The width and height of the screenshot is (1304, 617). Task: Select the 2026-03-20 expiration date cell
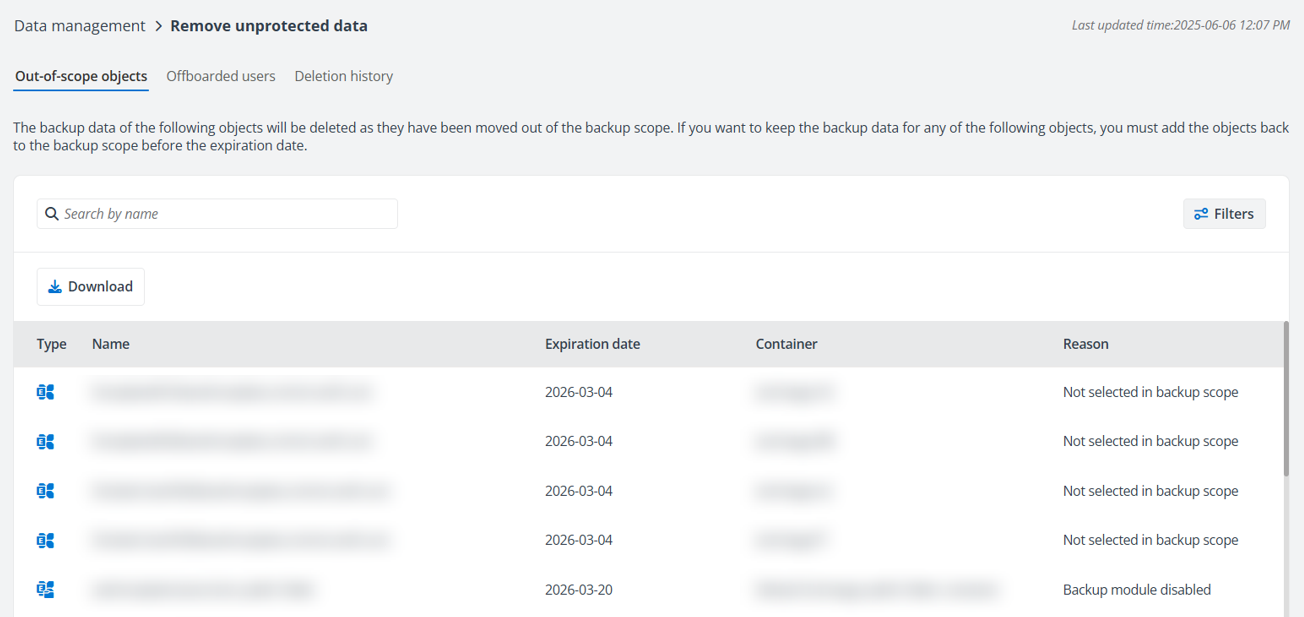click(578, 590)
